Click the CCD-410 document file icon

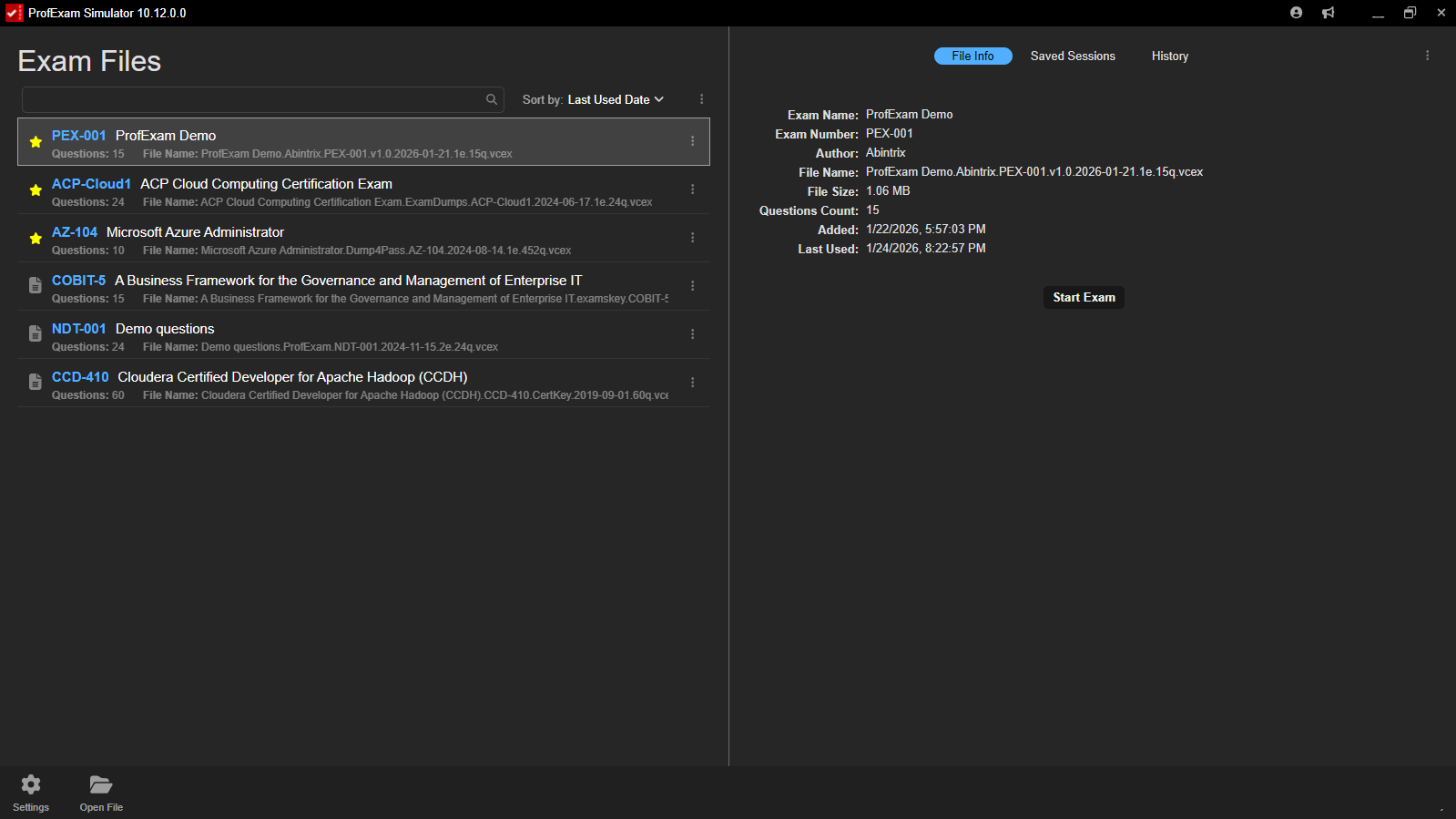click(35, 383)
